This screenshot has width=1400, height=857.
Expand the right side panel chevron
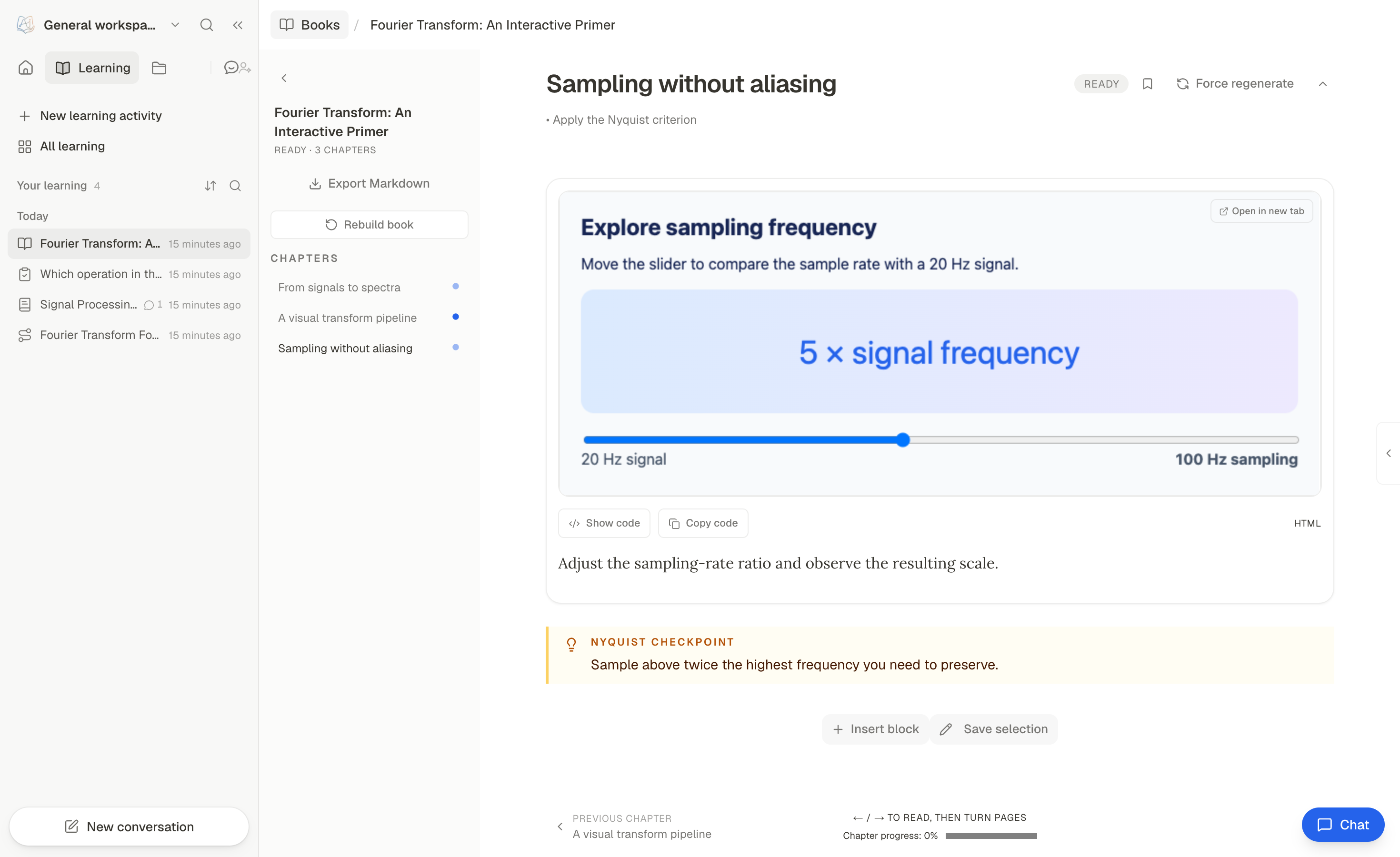[1388, 453]
